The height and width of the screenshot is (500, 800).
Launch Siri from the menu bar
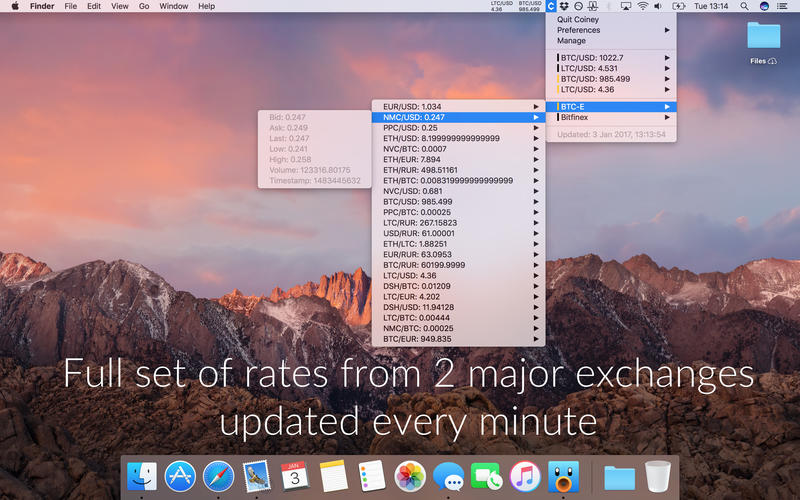[x=764, y=6]
